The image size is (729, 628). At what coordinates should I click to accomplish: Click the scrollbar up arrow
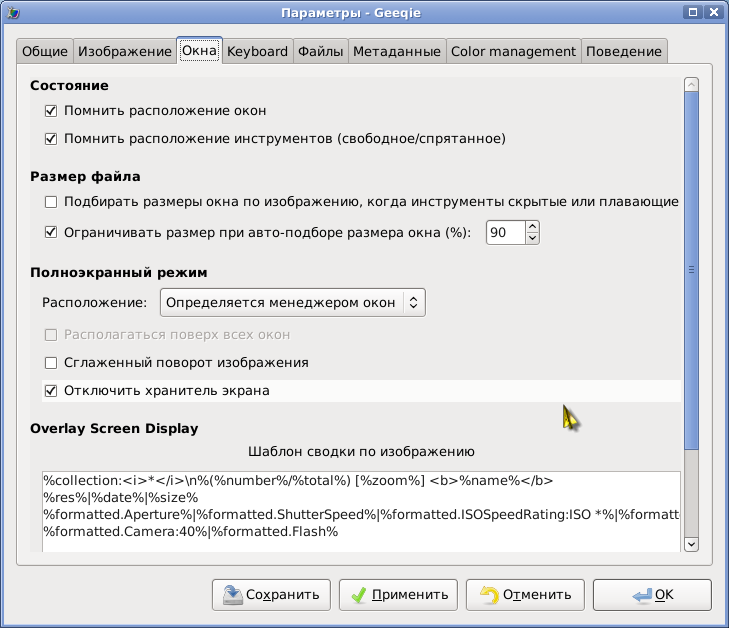[x=691, y=85]
